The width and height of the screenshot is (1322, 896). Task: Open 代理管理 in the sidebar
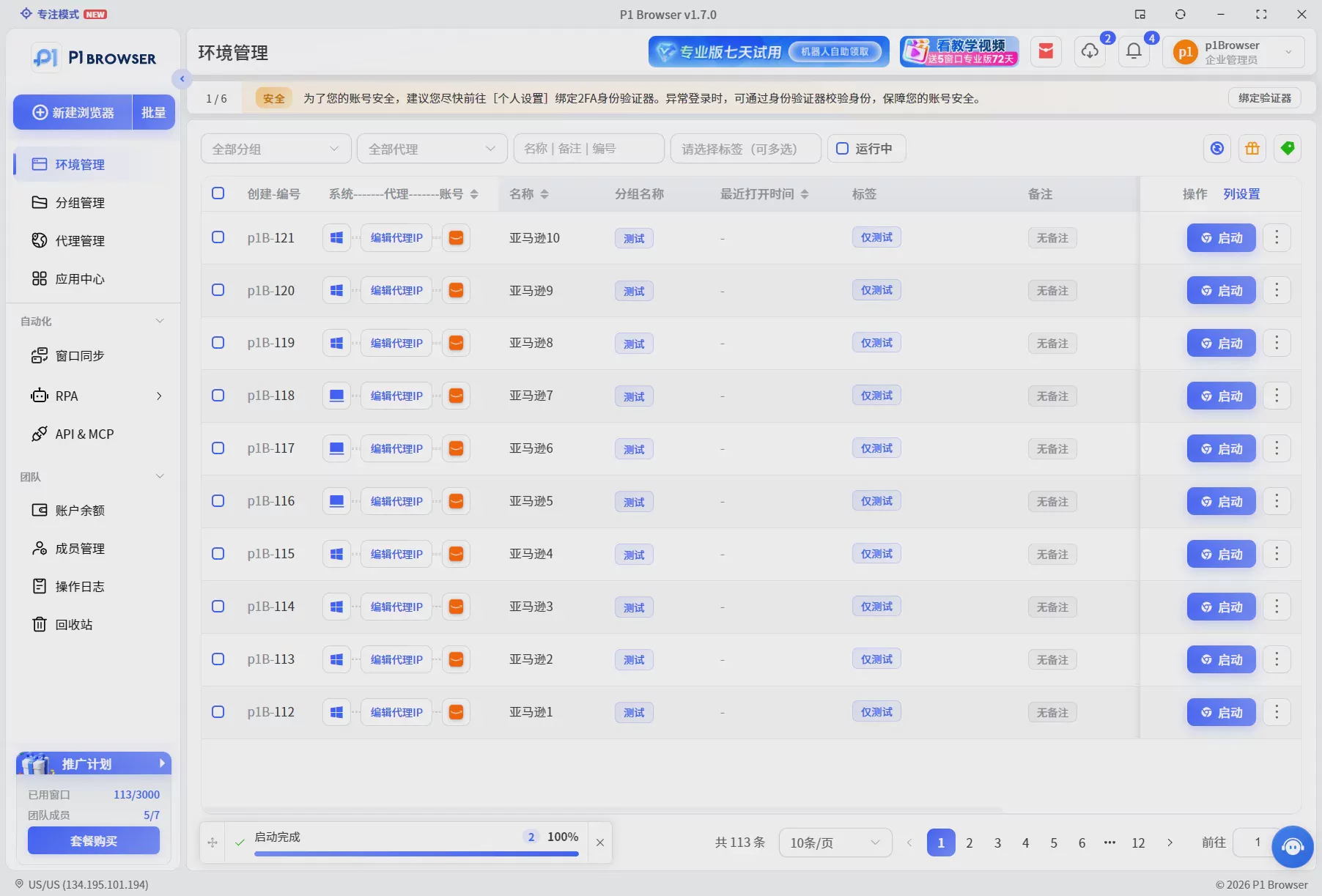pyautogui.click(x=94, y=240)
